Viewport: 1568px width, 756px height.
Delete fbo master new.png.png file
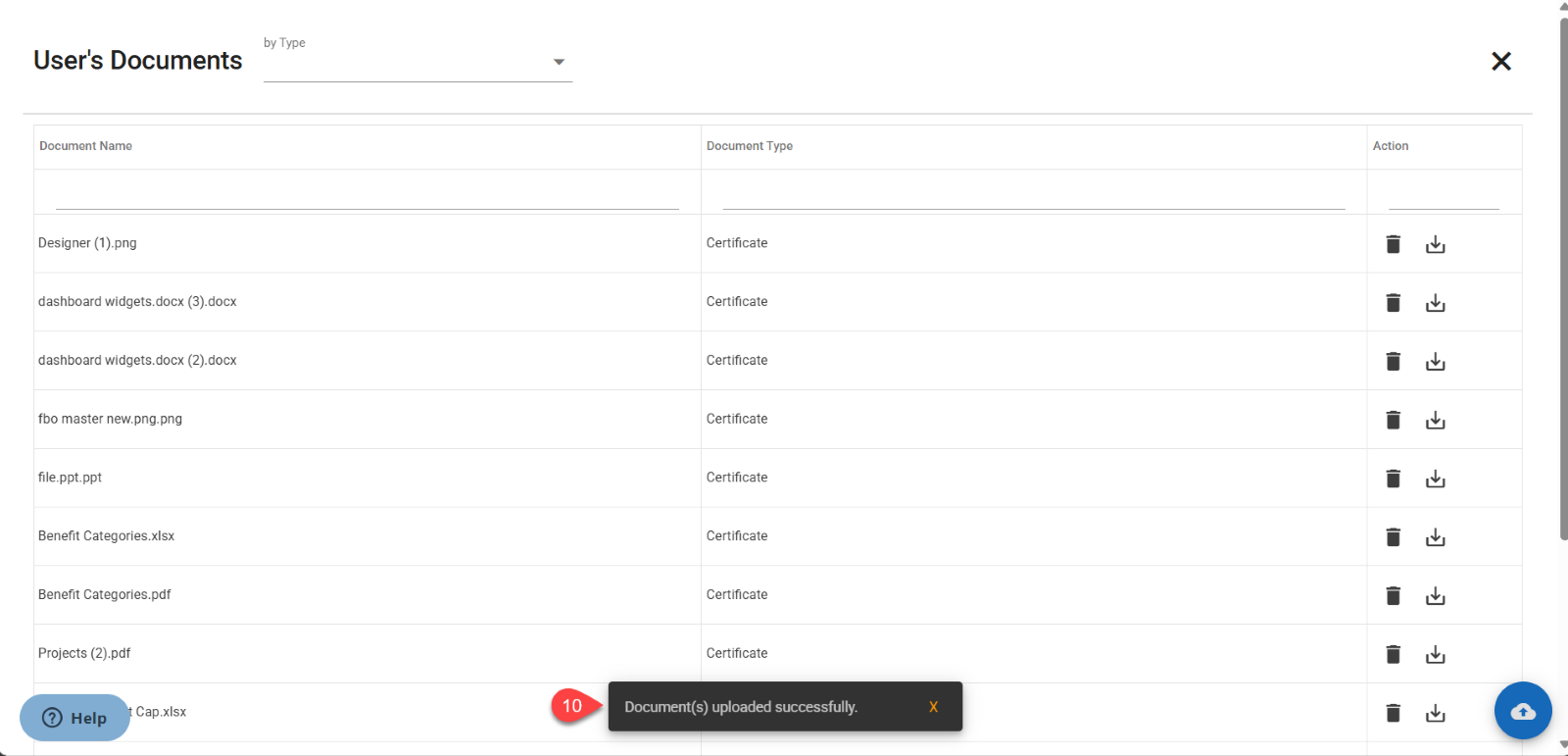point(1393,420)
